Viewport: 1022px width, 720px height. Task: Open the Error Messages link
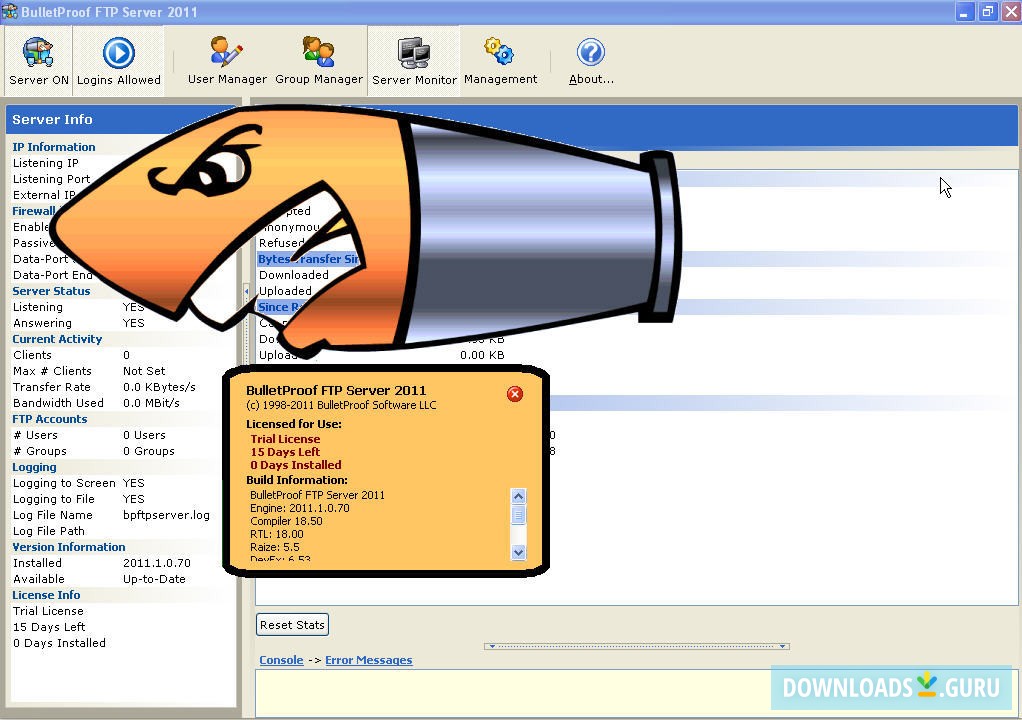point(371,660)
